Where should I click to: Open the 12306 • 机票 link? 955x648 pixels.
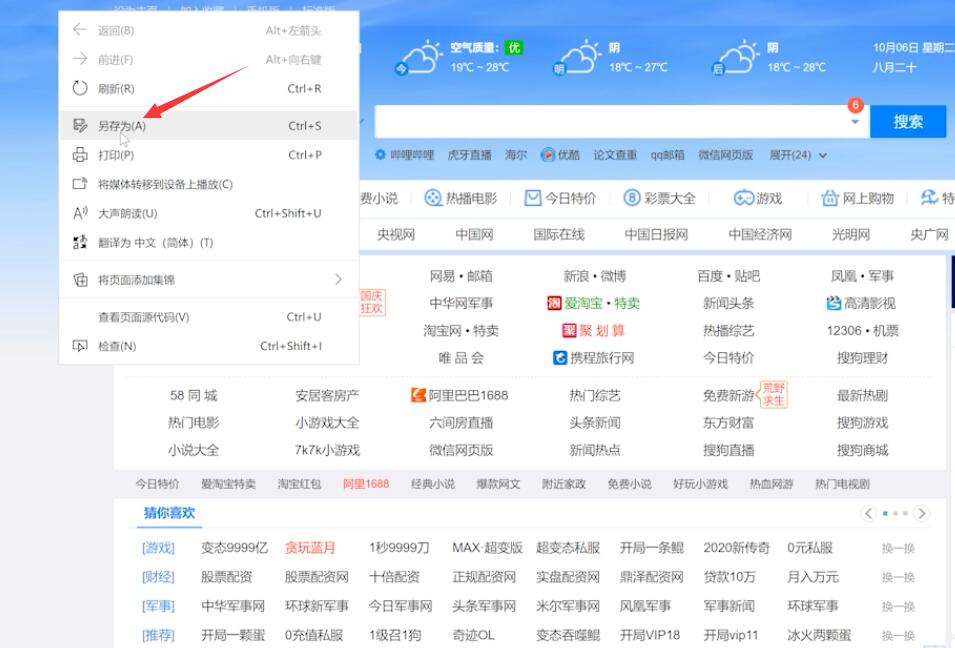(862, 331)
